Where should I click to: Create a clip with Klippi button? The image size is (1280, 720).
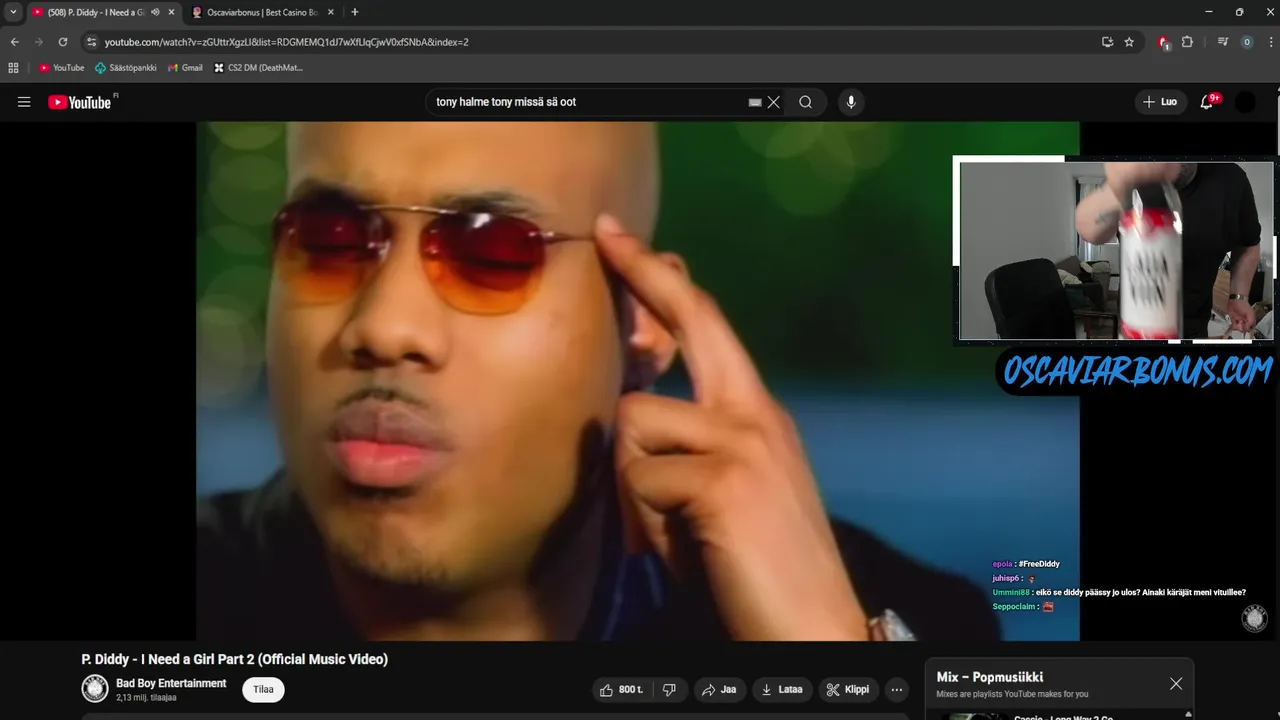(848, 689)
